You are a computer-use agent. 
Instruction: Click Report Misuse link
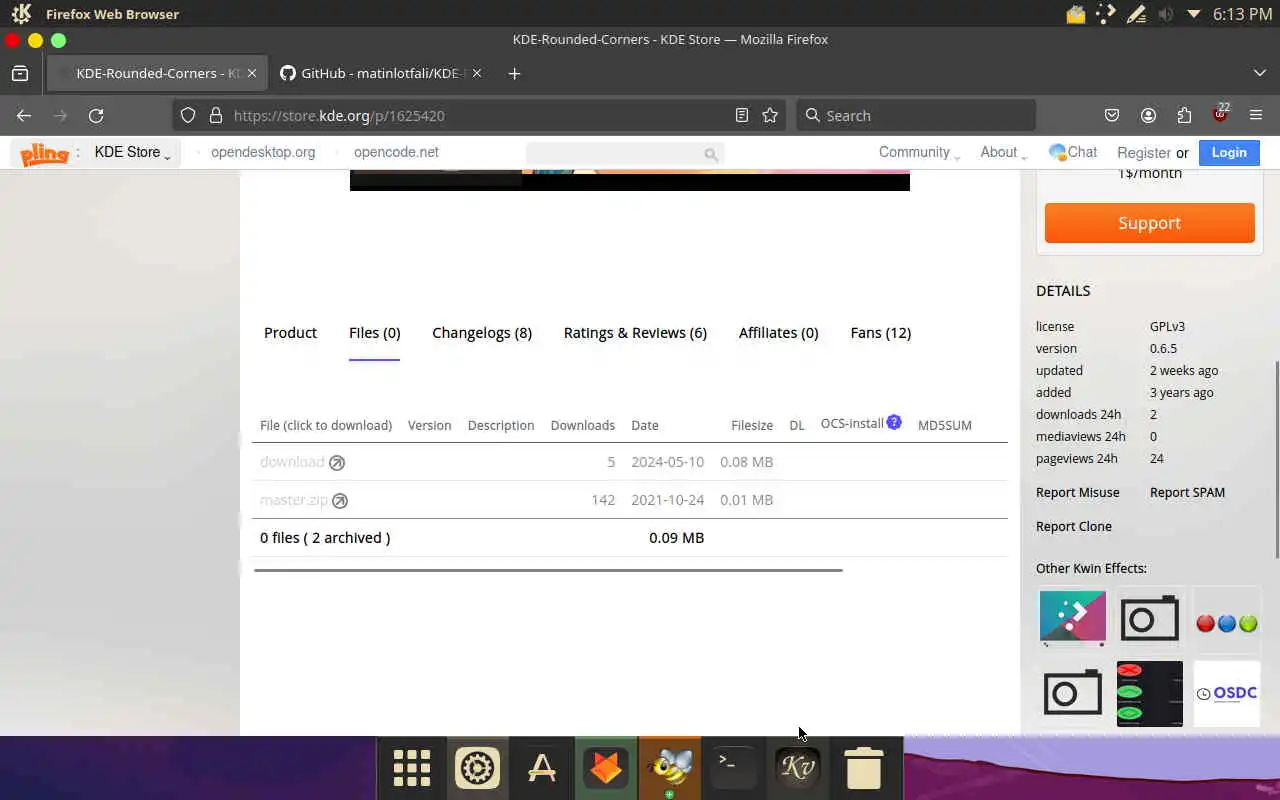click(x=1078, y=492)
